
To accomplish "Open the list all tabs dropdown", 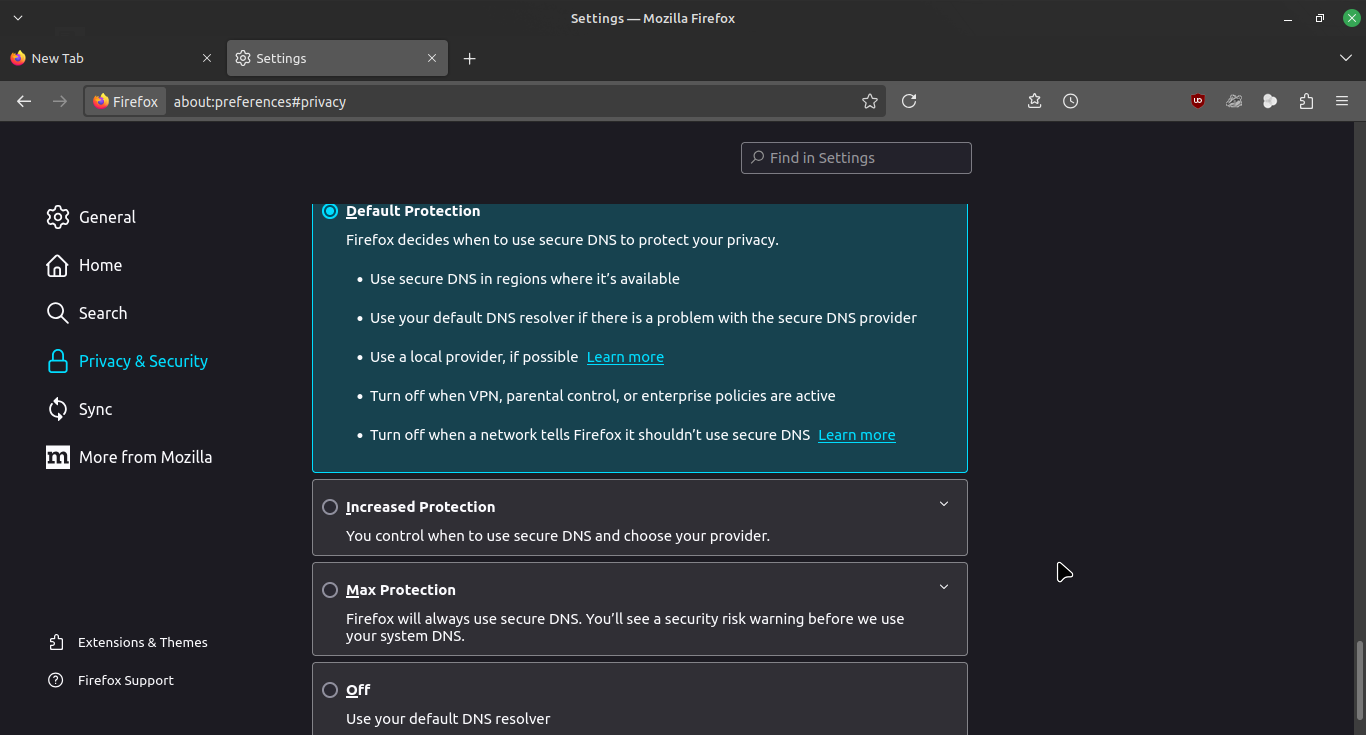I will coord(1345,59).
